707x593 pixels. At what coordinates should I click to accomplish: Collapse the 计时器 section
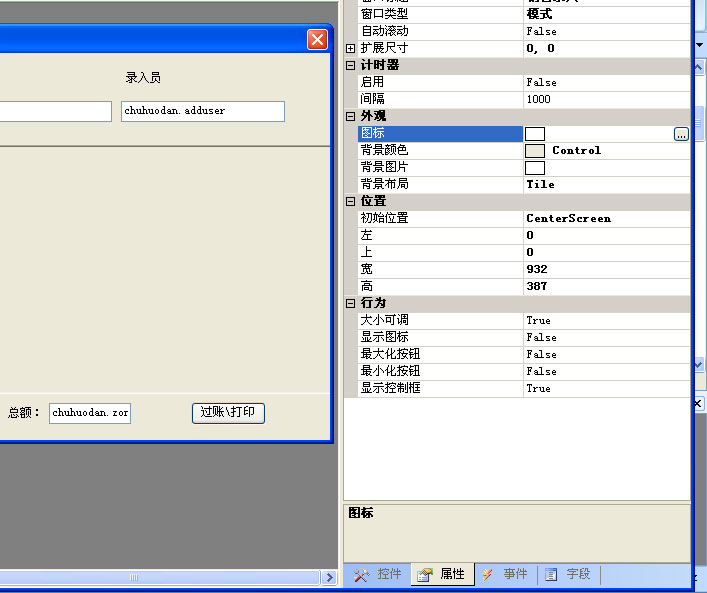pos(350,65)
